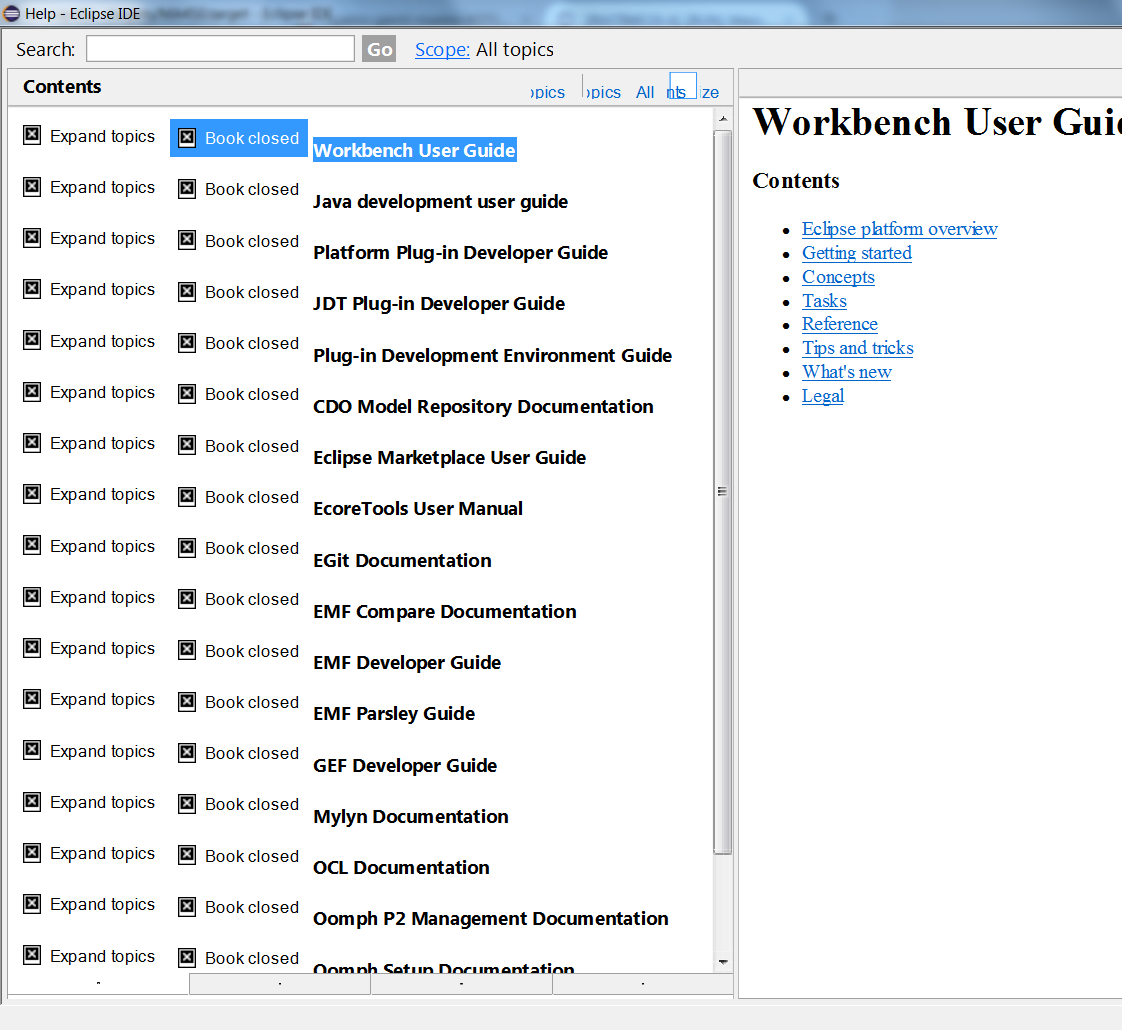Screen dimensions: 1122x1030
Task: Open the JDT Plug-in Developer Guide title
Action: 439,304
